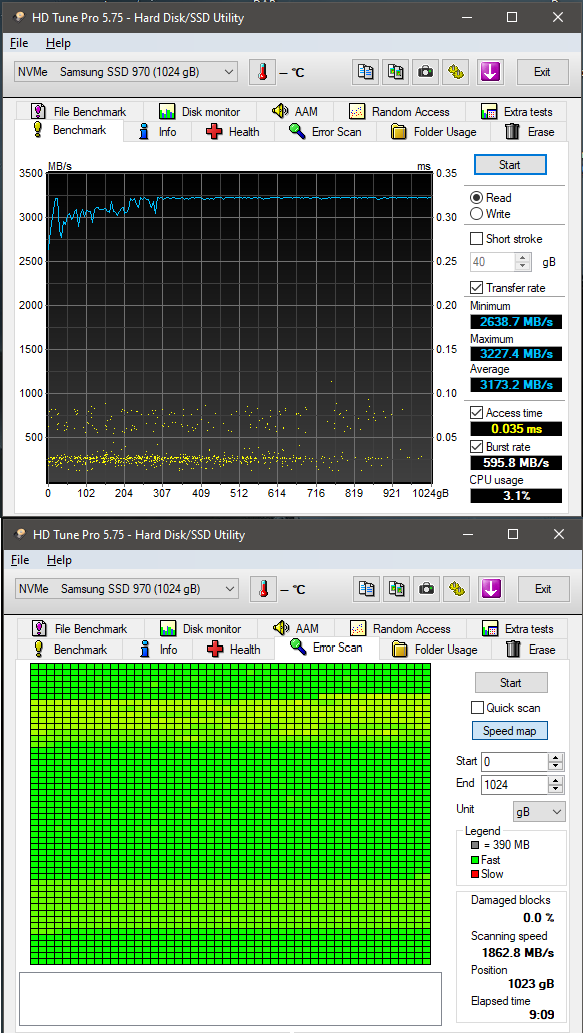Start the error scan in lower window
Screen dimensions: 583x1033
coord(511,683)
